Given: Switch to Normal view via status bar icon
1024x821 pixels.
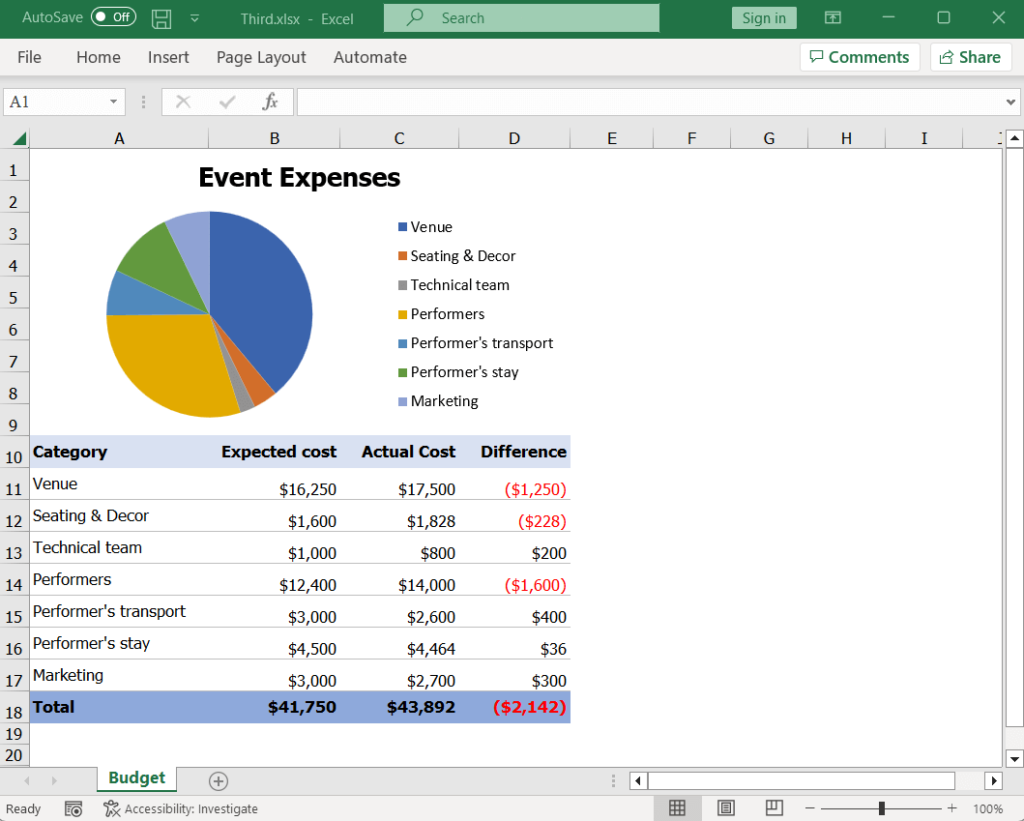Looking at the screenshot, I should 678,808.
